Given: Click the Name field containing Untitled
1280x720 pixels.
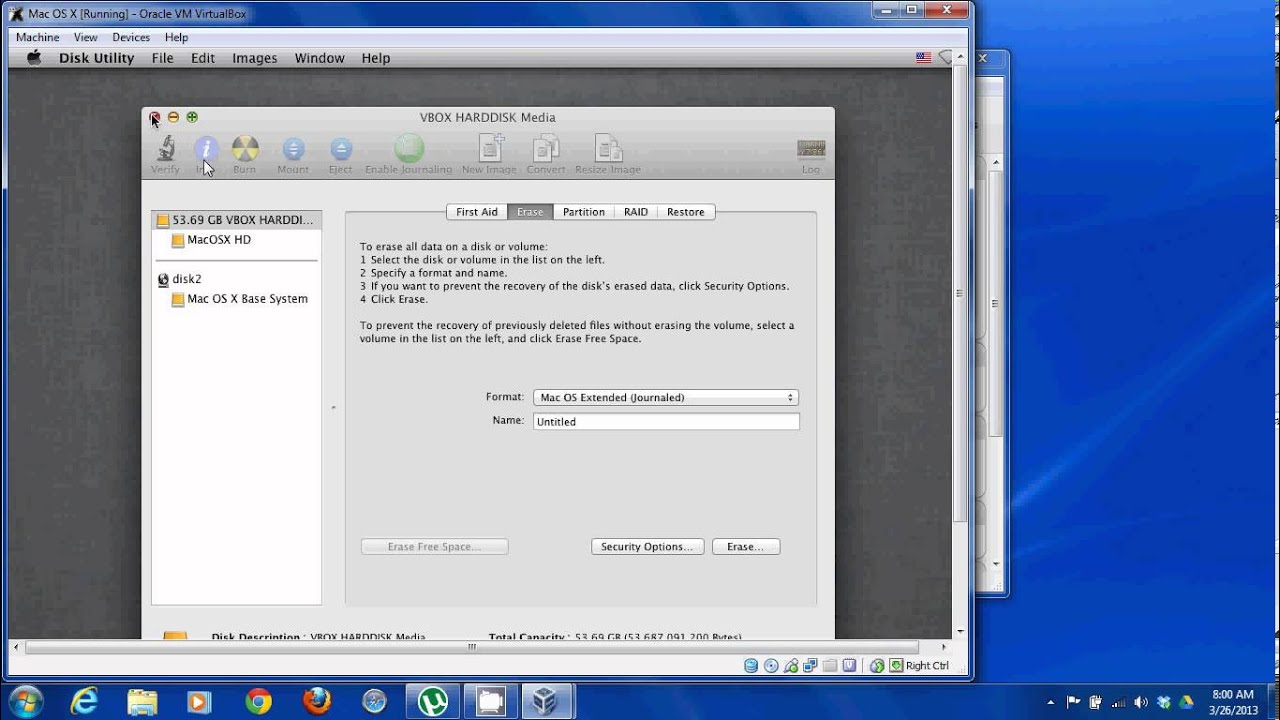Looking at the screenshot, I should (x=666, y=421).
